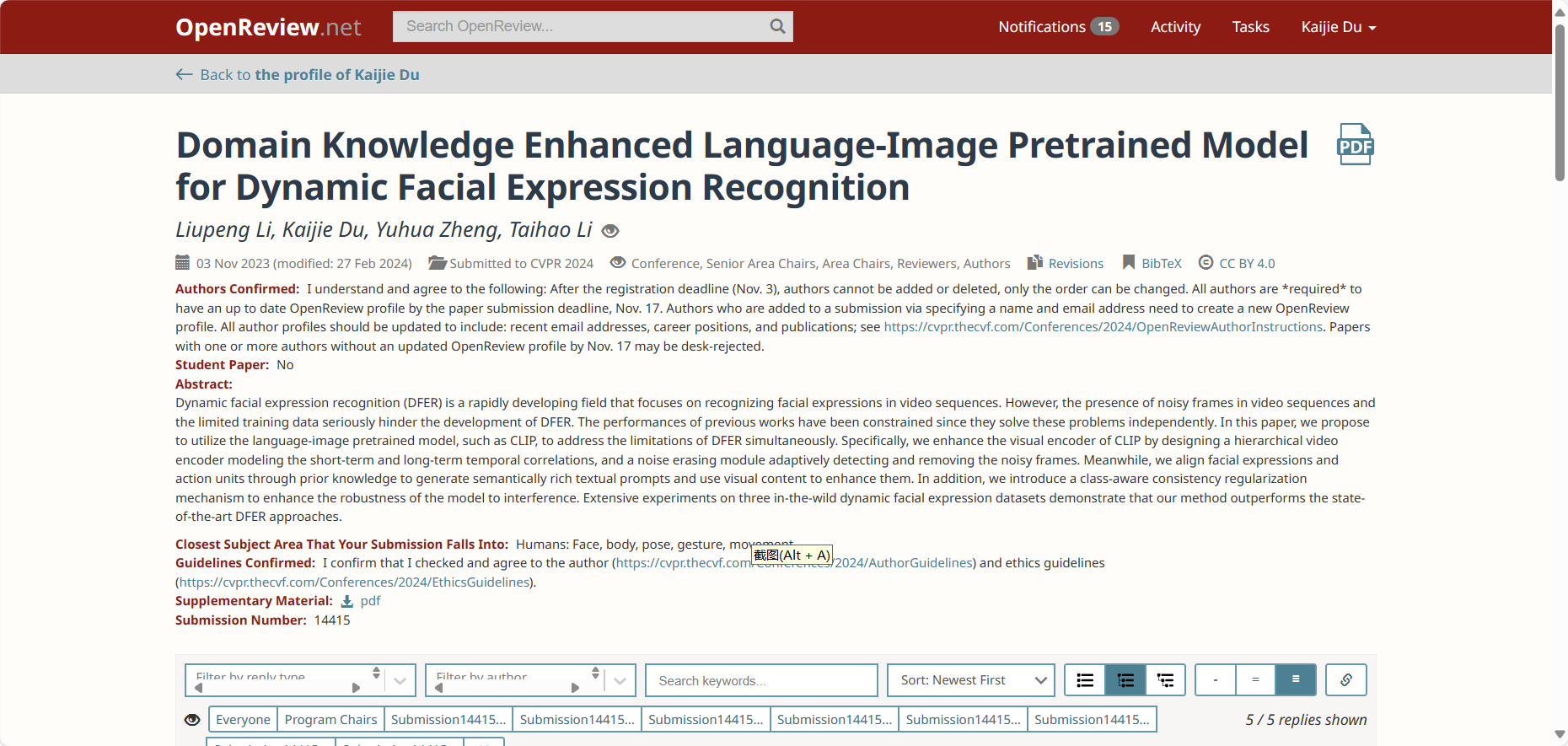Switch to nested thread view icon
This screenshot has height=746, width=1568.
click(x=1165, y=680)
